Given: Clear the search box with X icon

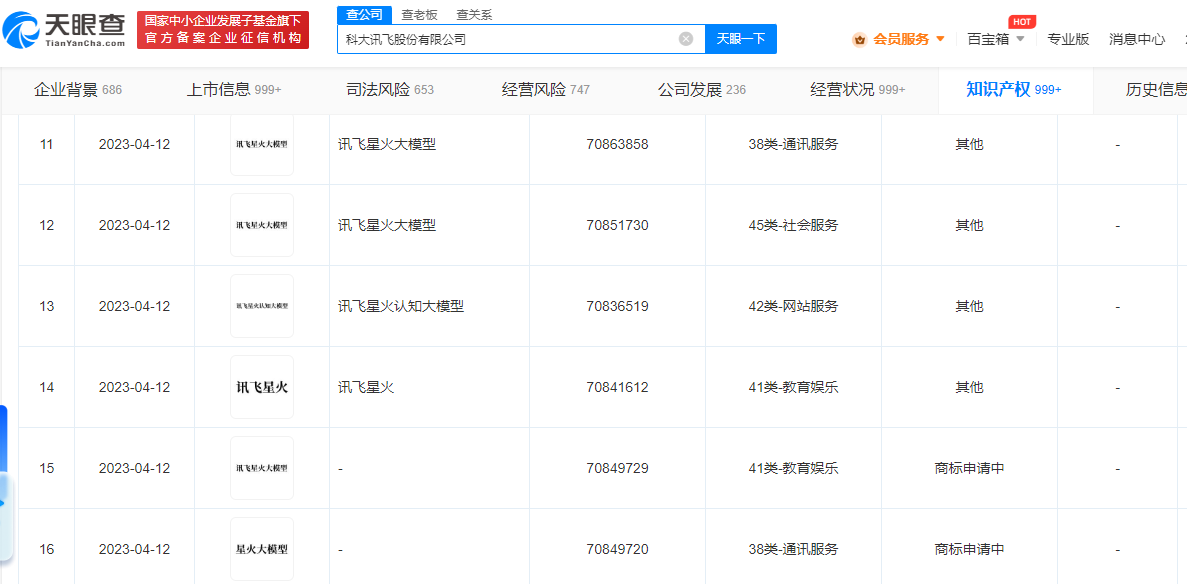Looking at the screenshot, I should coord(686,39).
